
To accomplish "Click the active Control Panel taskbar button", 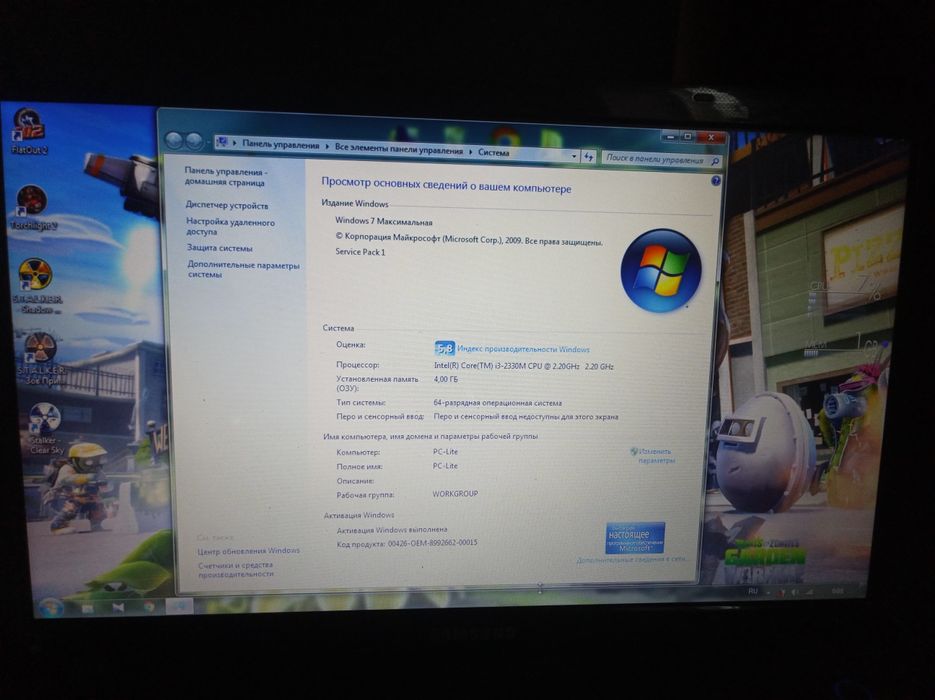I will click(179, 606).
